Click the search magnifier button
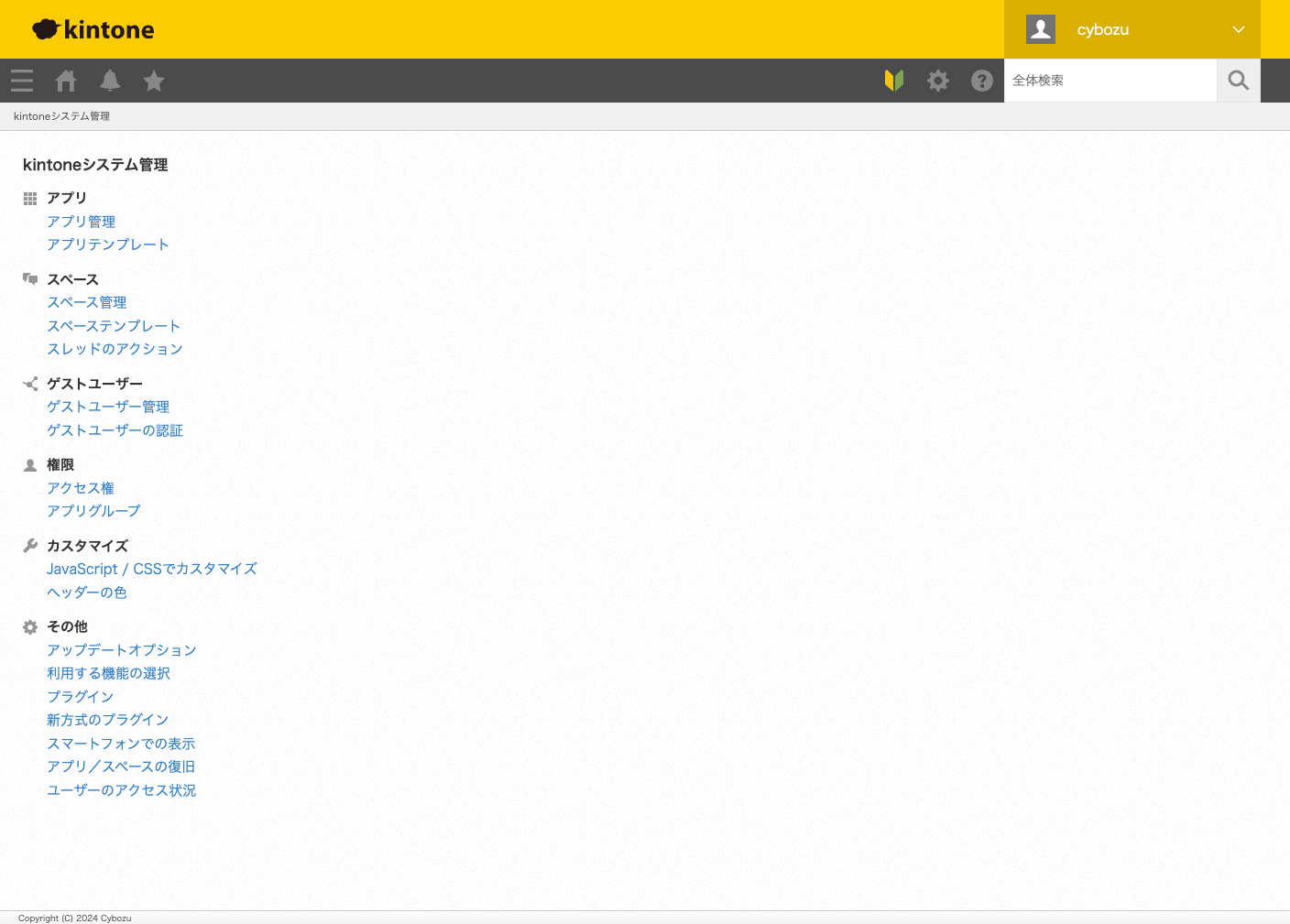 pos(1239,81)
